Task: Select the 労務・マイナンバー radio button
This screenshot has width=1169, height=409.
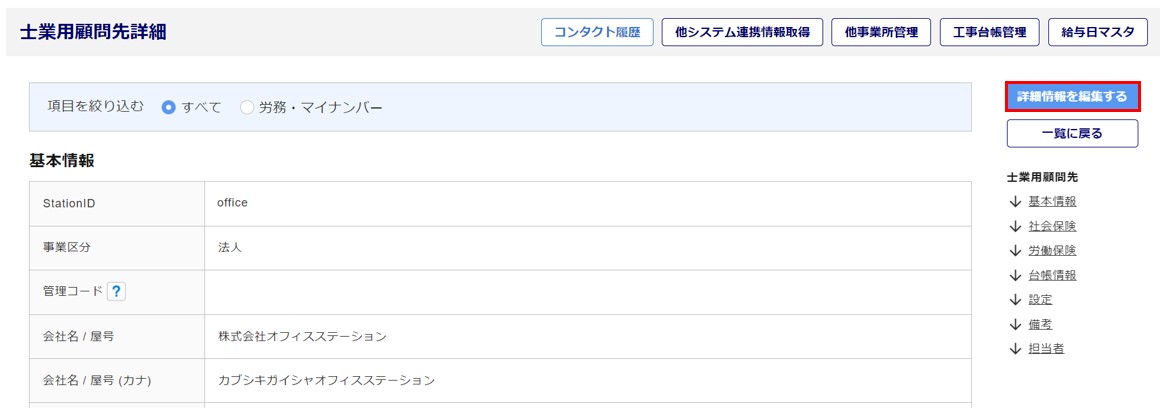Action: click(247, 107)
